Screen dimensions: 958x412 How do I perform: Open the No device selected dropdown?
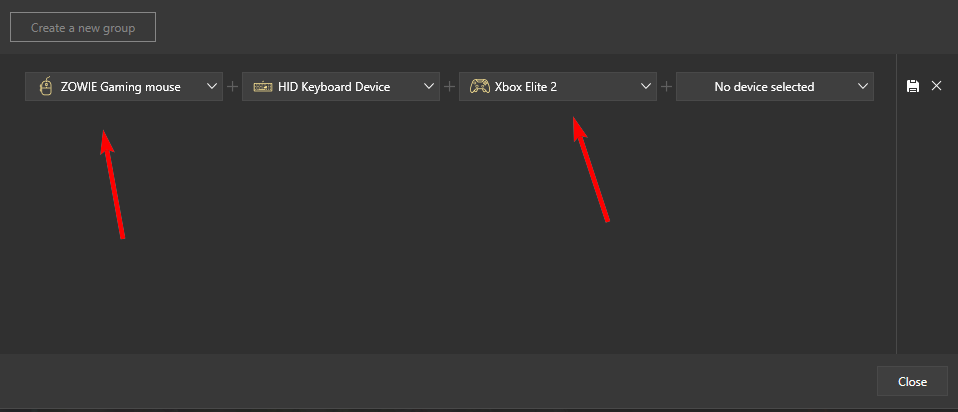(775, 87)
